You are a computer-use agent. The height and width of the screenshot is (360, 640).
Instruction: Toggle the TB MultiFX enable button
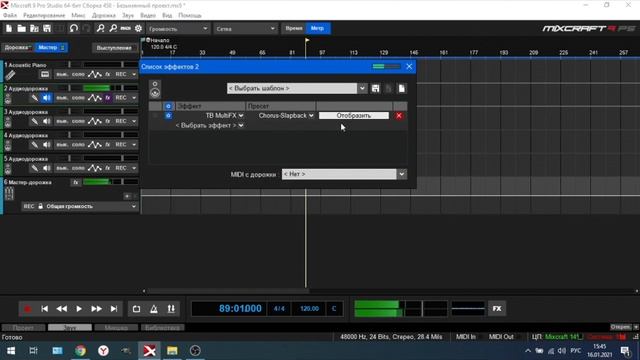[168, 116]
